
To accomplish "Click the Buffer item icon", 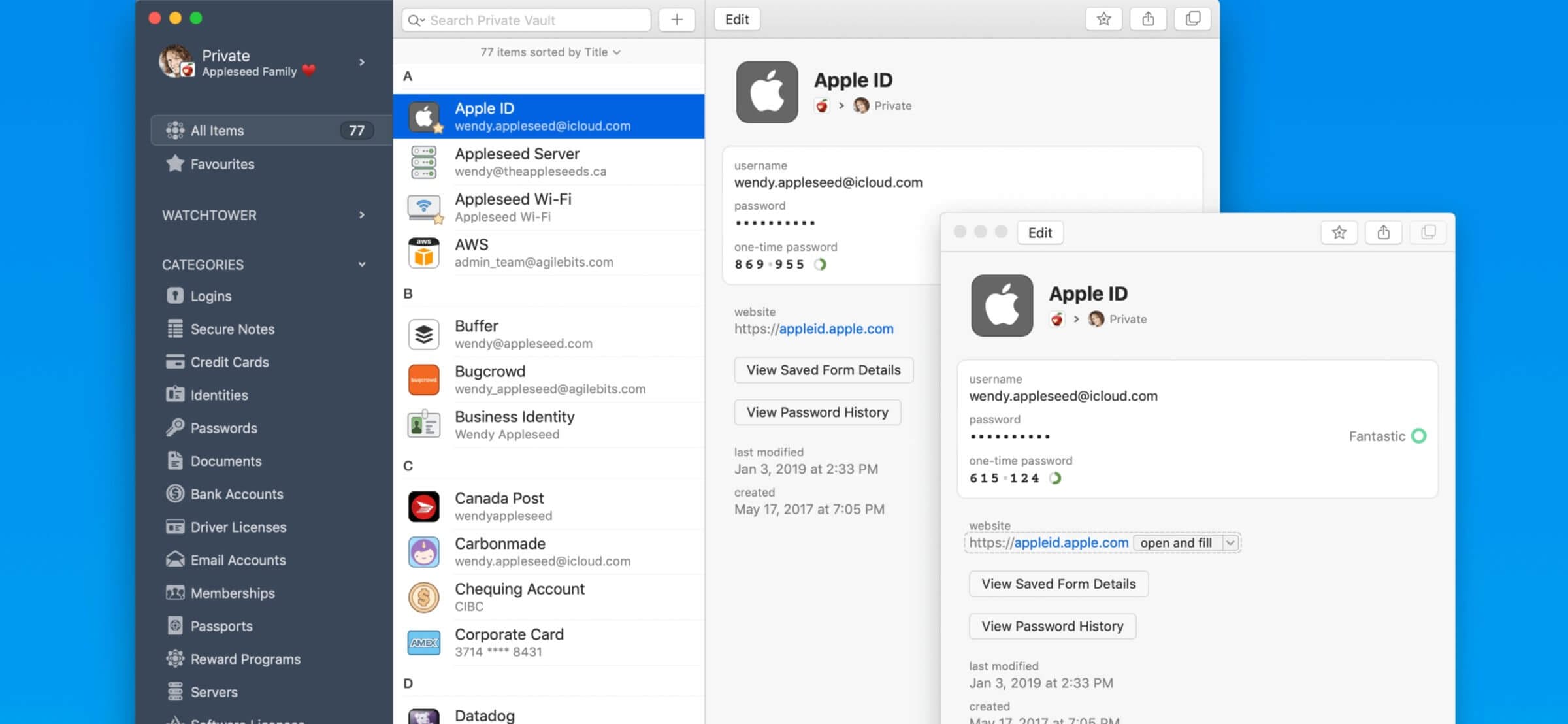I will click(424, 334).
